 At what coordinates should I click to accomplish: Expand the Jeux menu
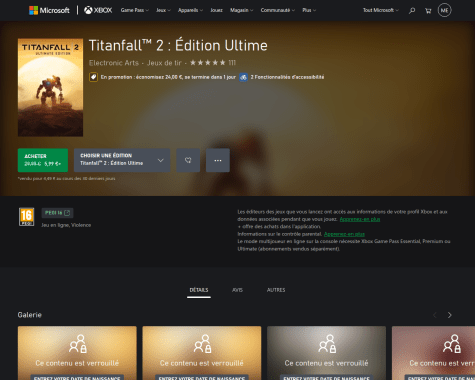click(163, 10)
